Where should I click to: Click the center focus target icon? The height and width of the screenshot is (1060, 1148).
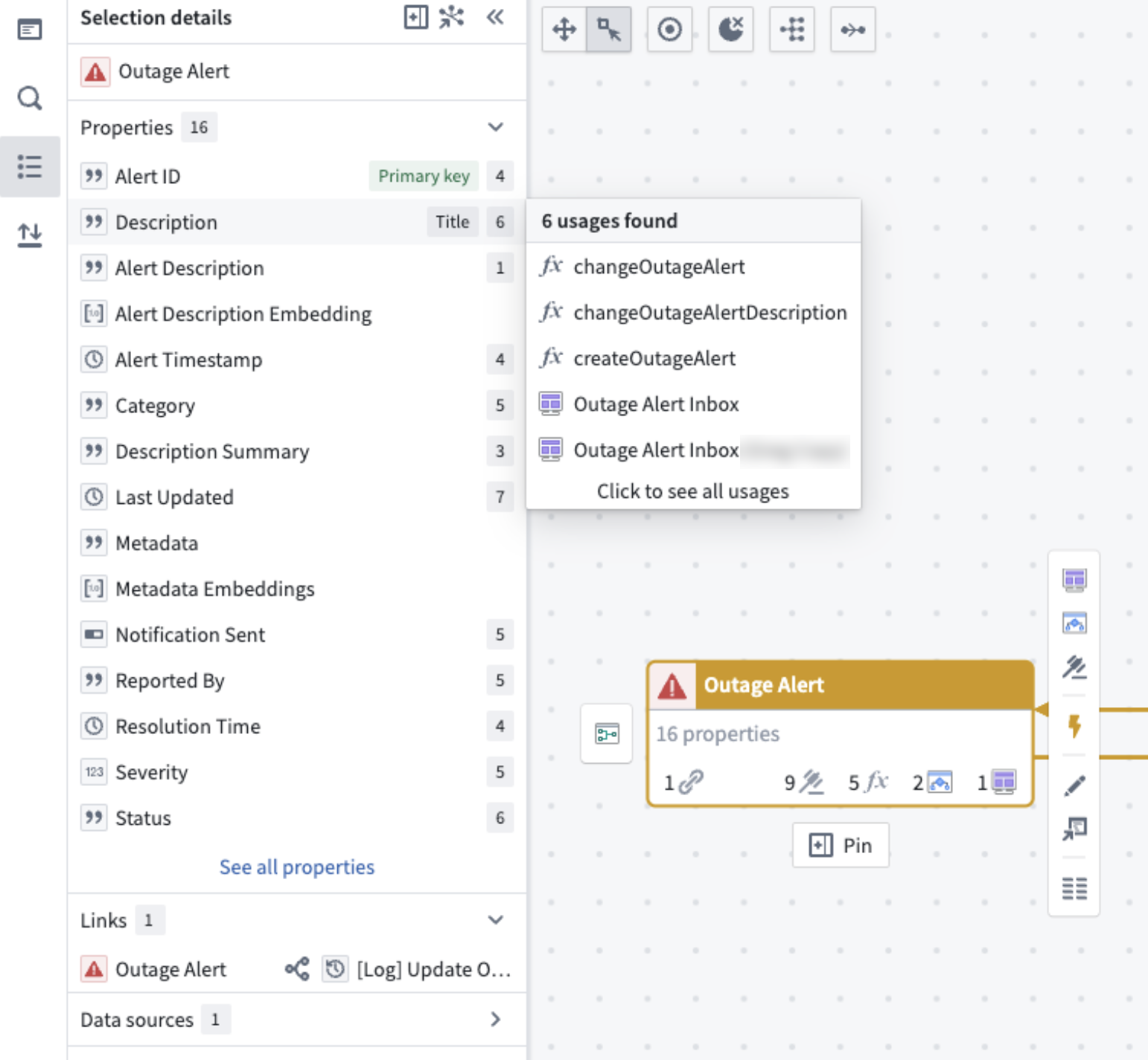coord(670,30)
